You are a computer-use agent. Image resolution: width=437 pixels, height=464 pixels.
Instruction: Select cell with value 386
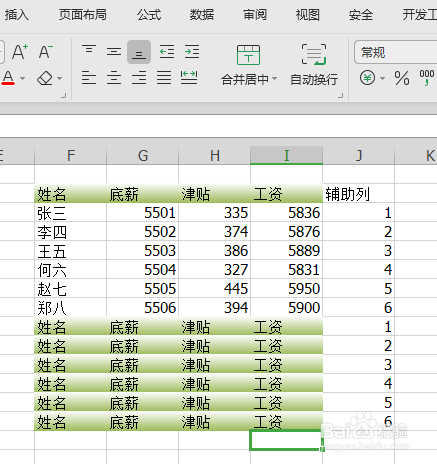coord(215,251)
